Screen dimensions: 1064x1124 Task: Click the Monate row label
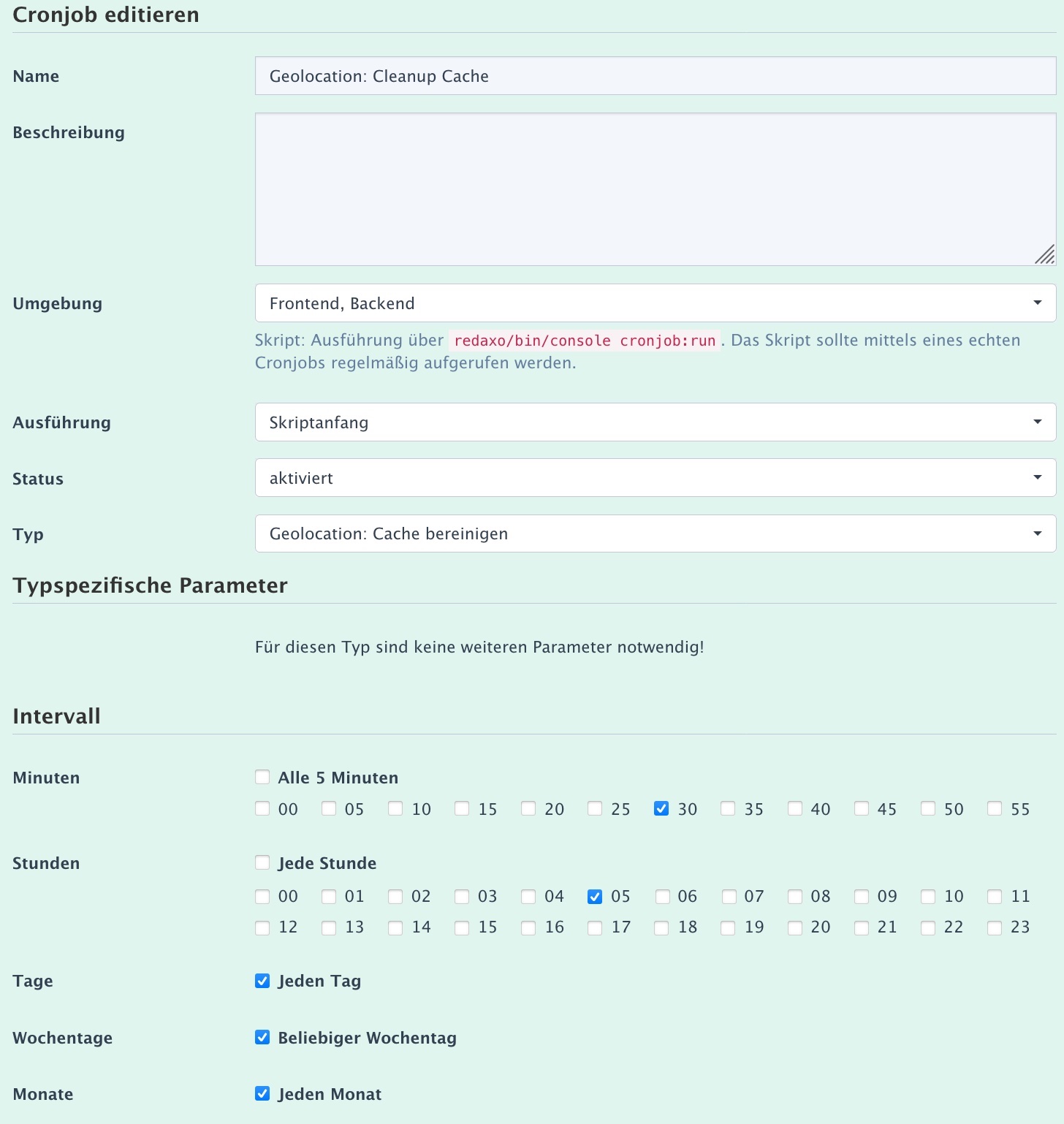coord(43,1094)
